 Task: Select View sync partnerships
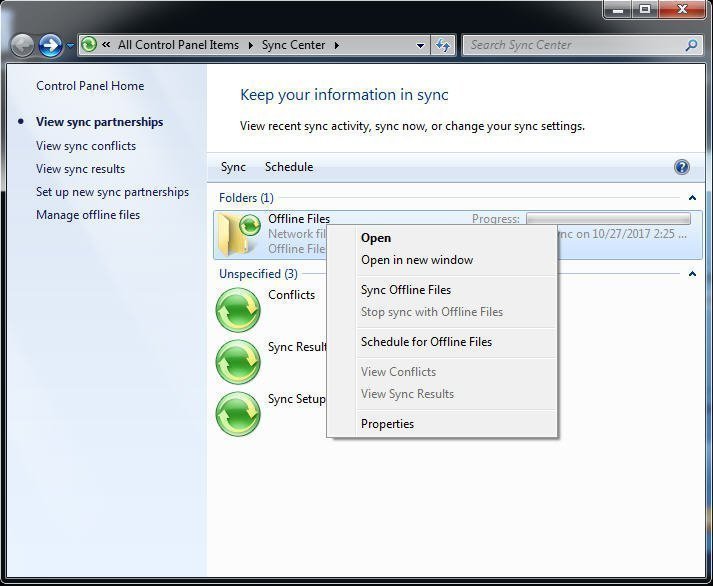(100, 122)
